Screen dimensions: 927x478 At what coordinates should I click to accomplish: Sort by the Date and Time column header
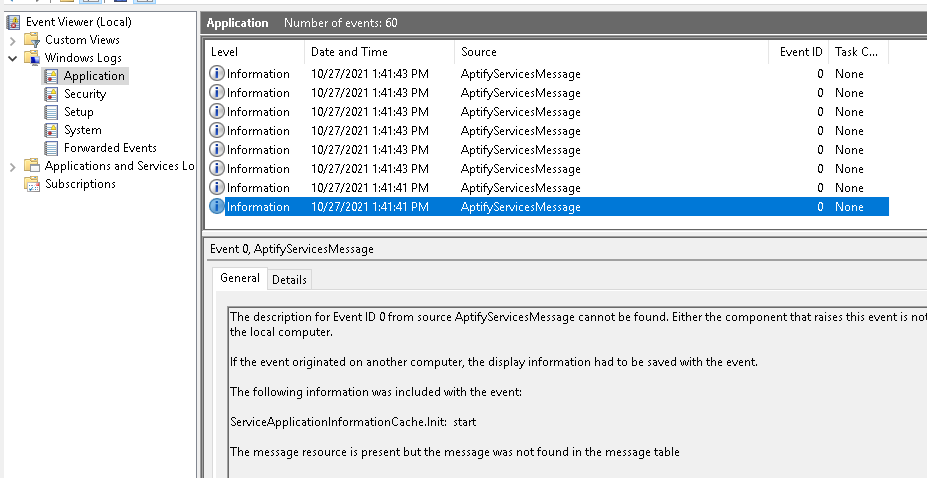[380, 52]
